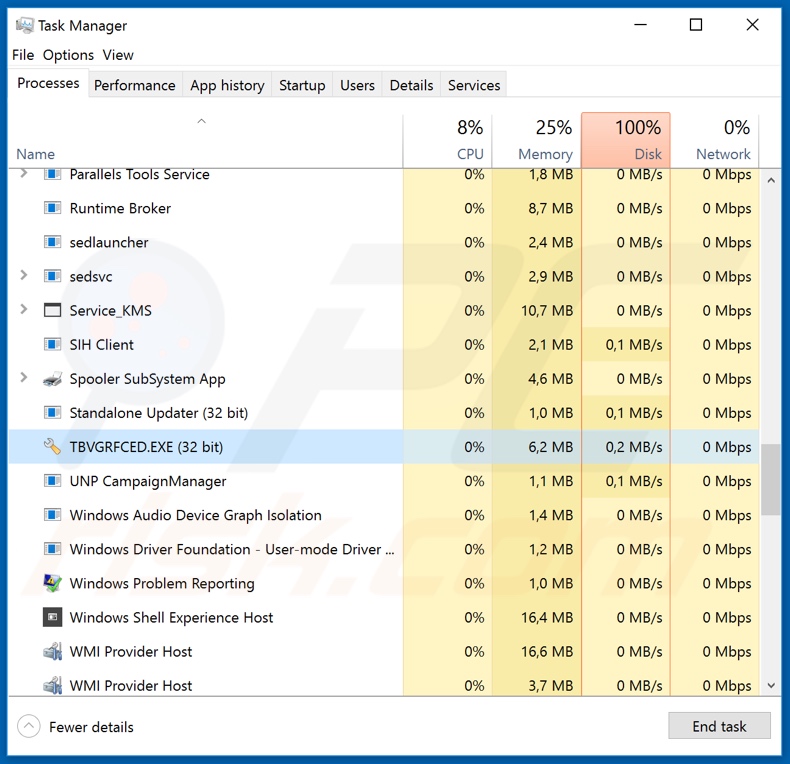The width and height of the screenshot is (790, 764).
Task: Select the TBVGRFCED.EXE (32 bit) row
Action: 383,447
